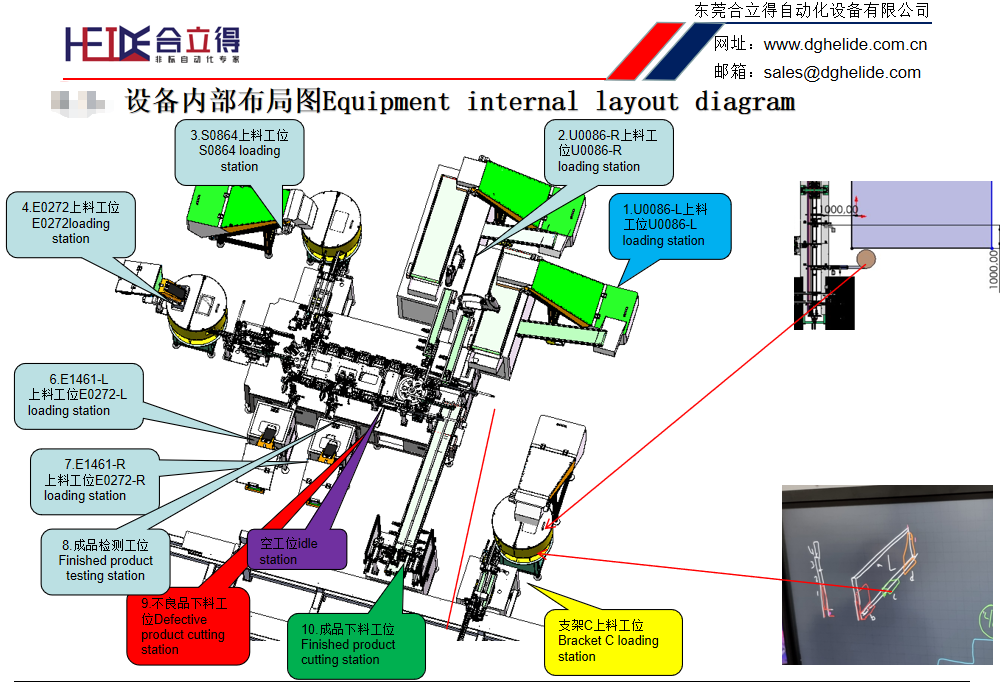Click the red Defective product cutting station callout
Viewport: 1005px width, 682px height.
click(x=187, y=626)
